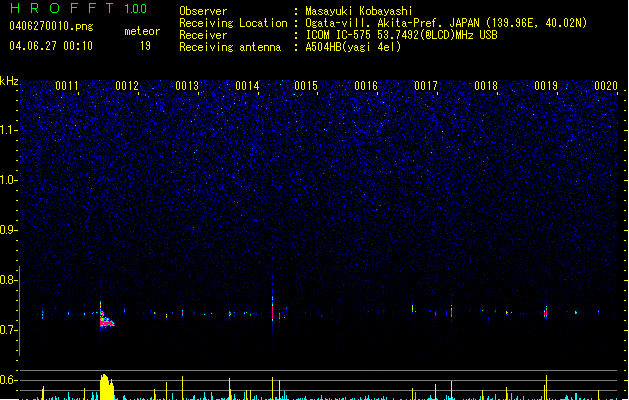Click the Receiving antenna field label
629x400 pixels.
pos(230,47)
